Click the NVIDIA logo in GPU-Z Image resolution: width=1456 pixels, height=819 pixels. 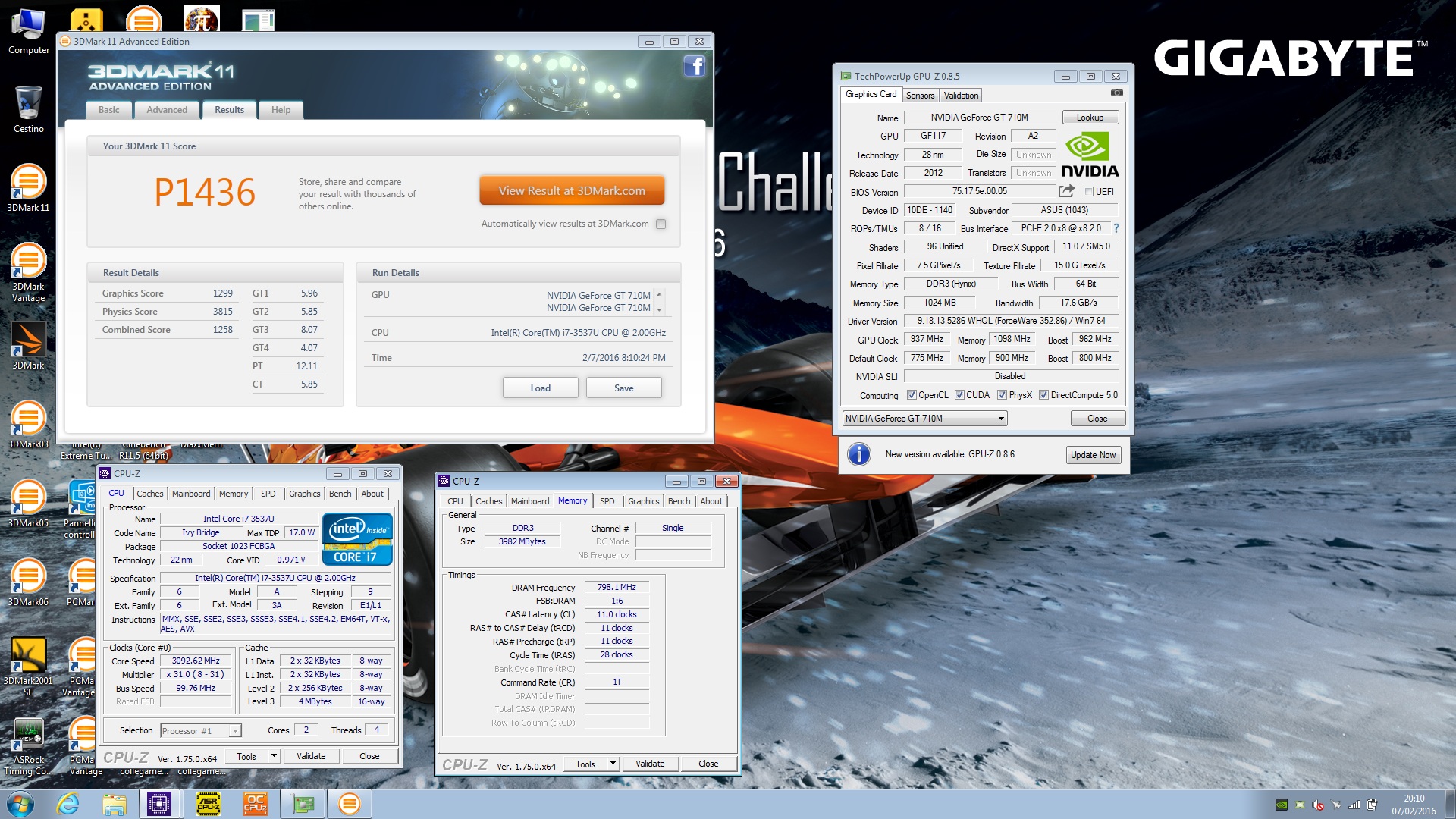pyautogui.click(x=1090, y=156)
